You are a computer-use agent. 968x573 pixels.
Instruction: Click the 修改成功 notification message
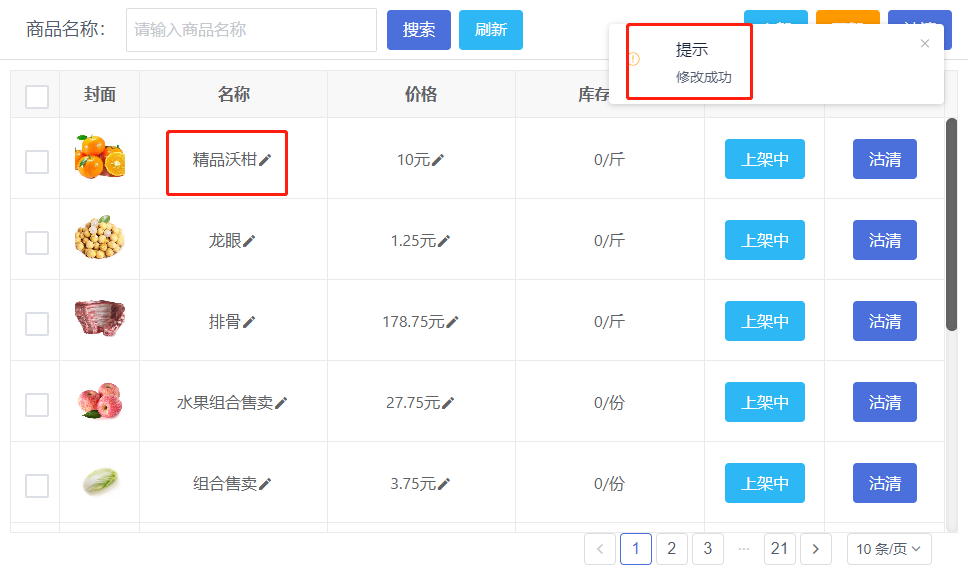(x=704, y=77)
